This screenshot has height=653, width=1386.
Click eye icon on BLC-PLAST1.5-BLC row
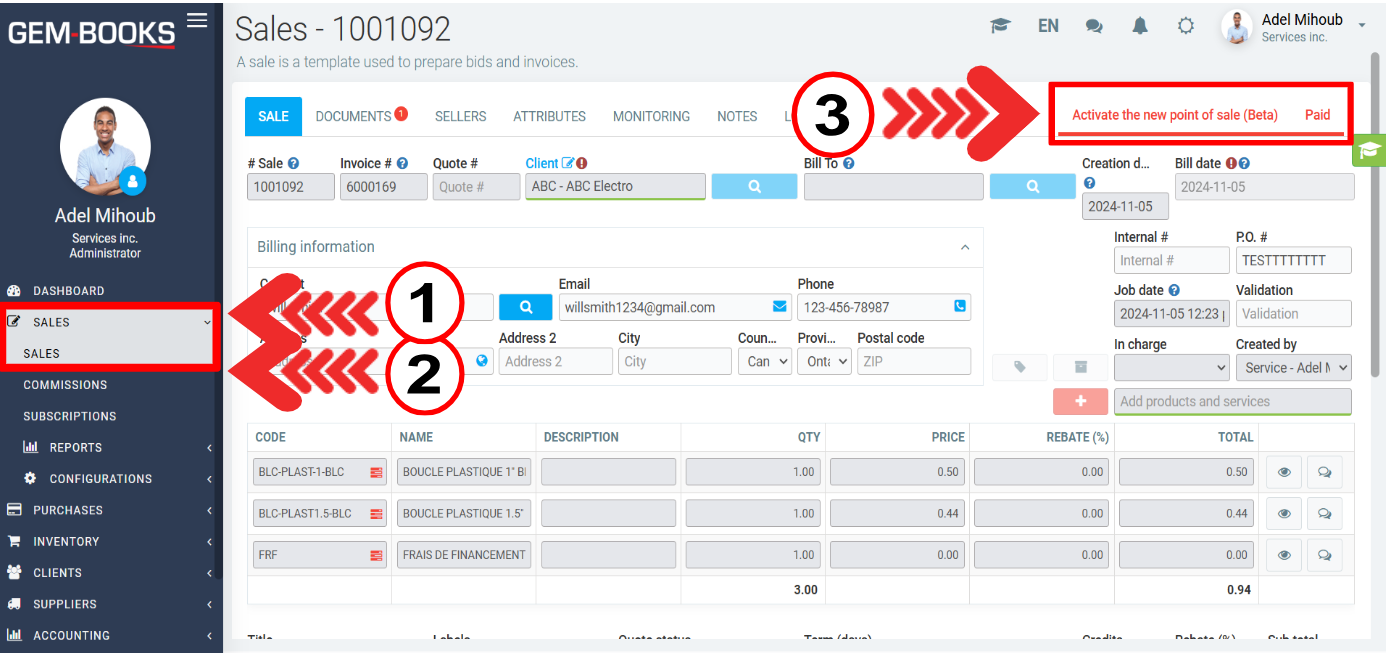[x=1284, y=514]
